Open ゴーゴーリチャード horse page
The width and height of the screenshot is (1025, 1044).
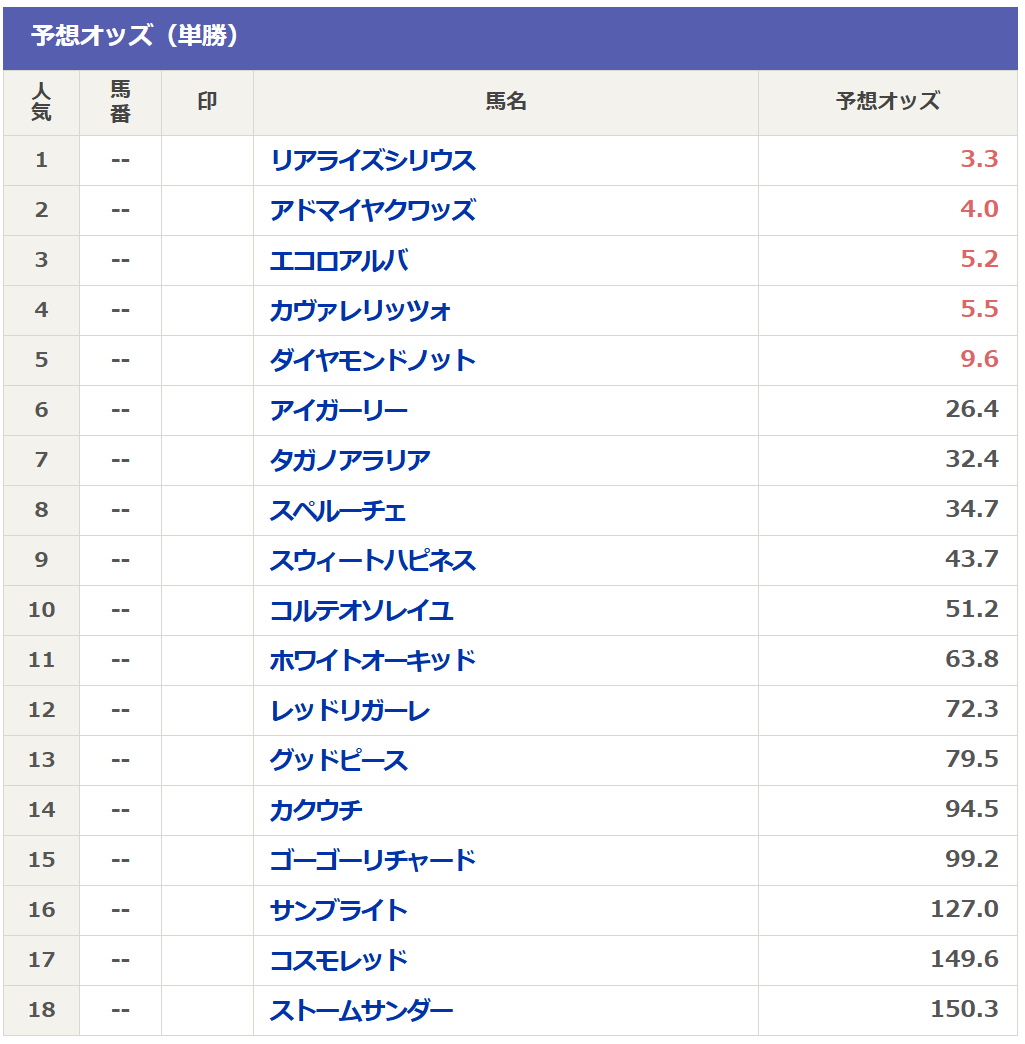point(372,861)
